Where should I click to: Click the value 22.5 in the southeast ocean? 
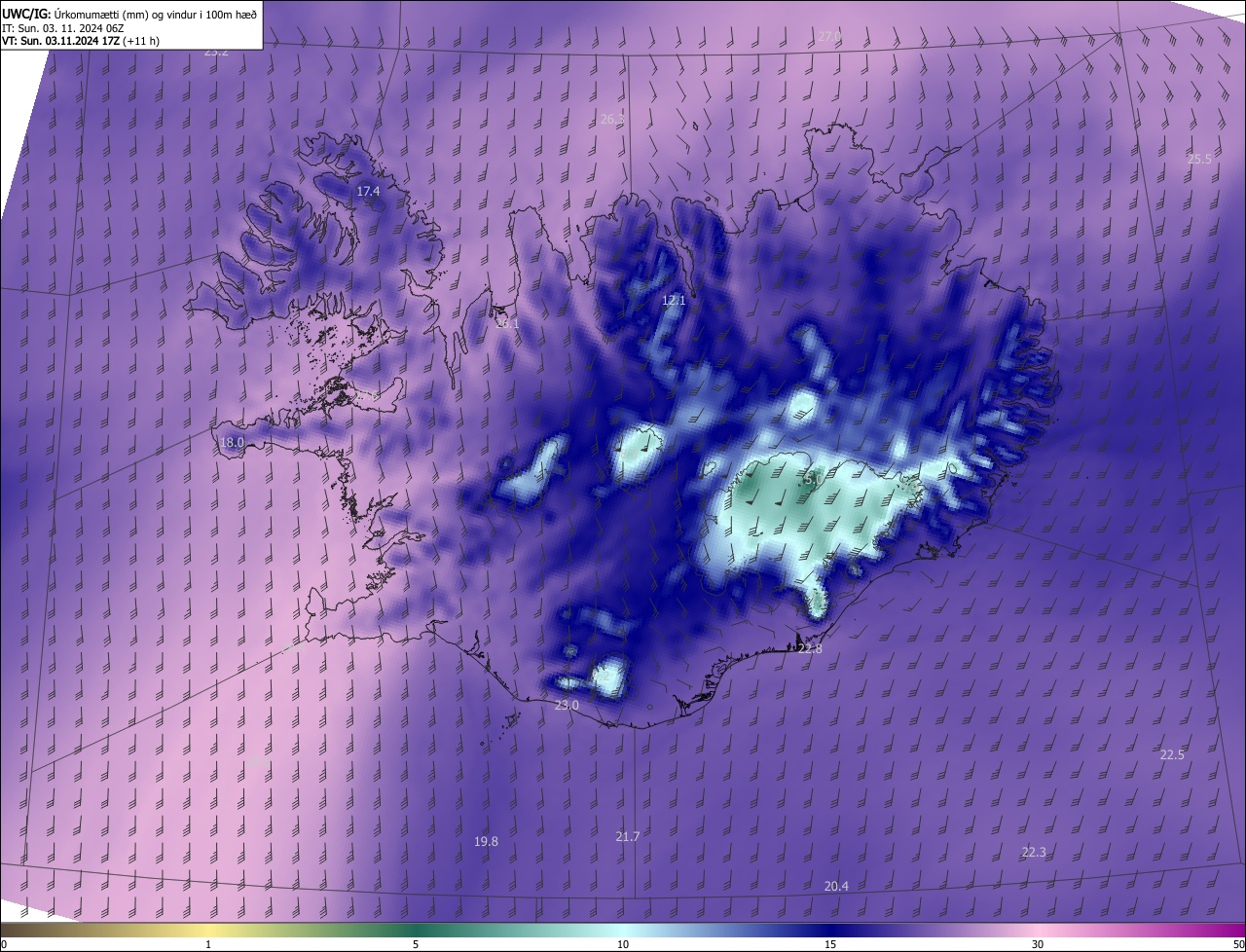pyautogui.click(x=1172, y=754)
